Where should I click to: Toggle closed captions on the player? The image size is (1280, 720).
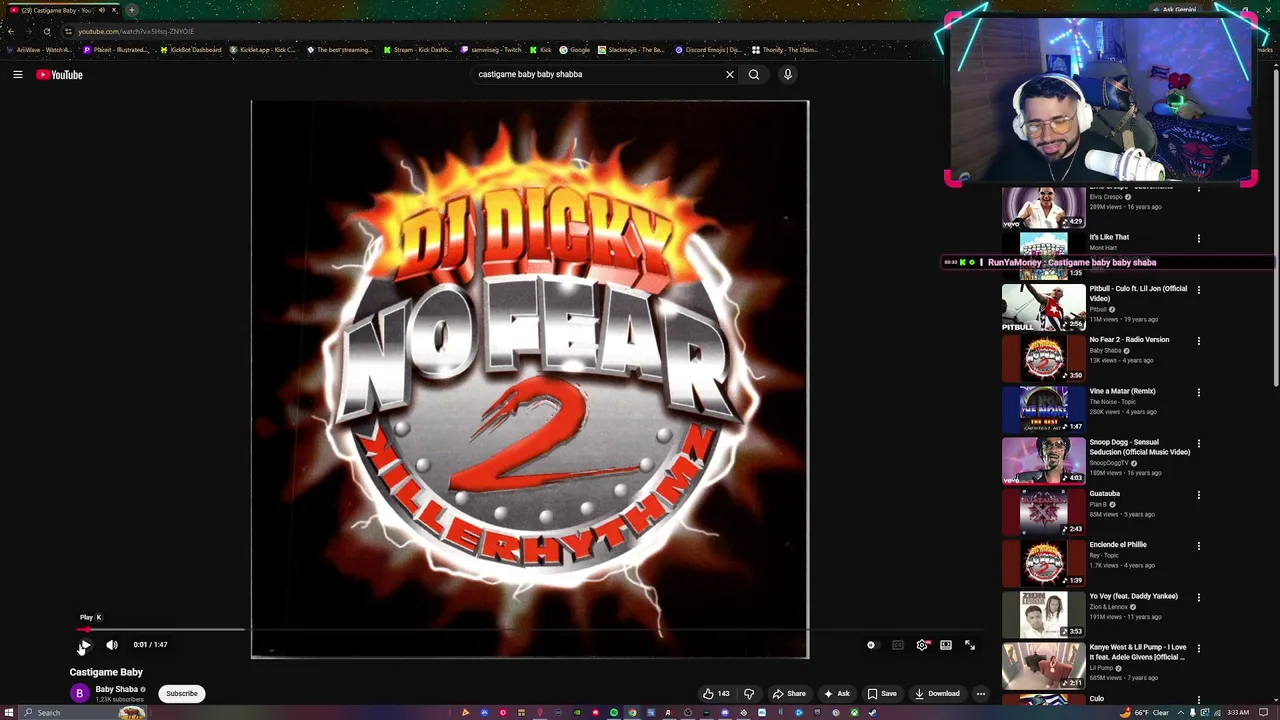tap(897, 645)
